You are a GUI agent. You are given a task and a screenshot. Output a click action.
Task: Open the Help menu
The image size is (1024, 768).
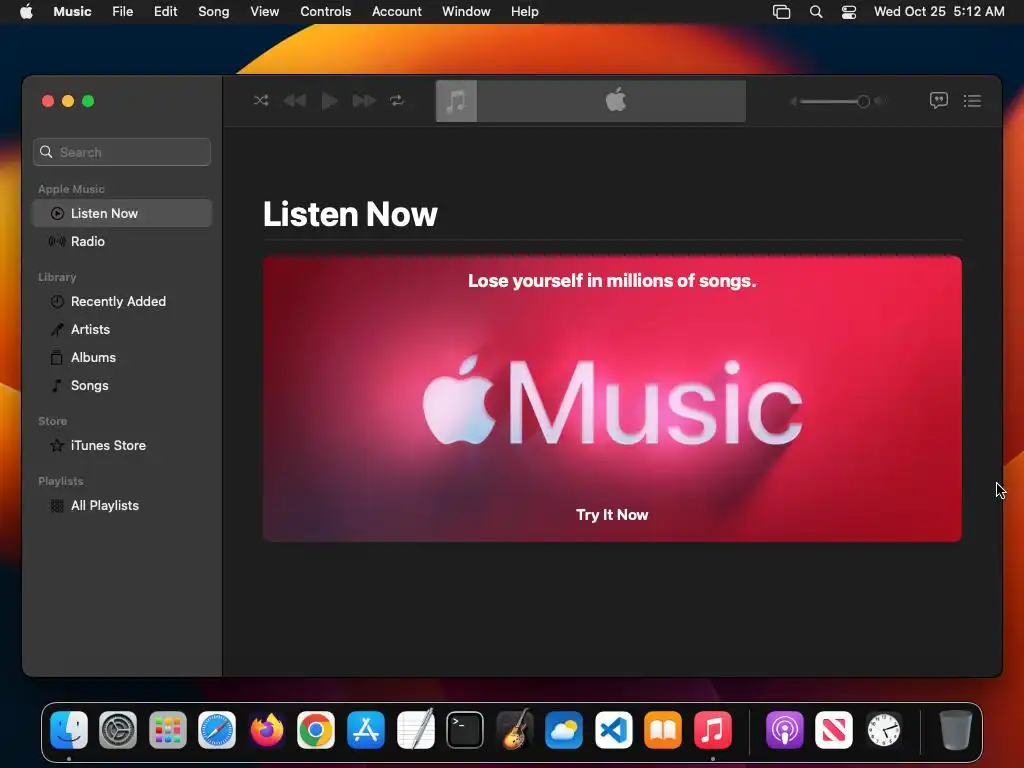pos(524,12)
